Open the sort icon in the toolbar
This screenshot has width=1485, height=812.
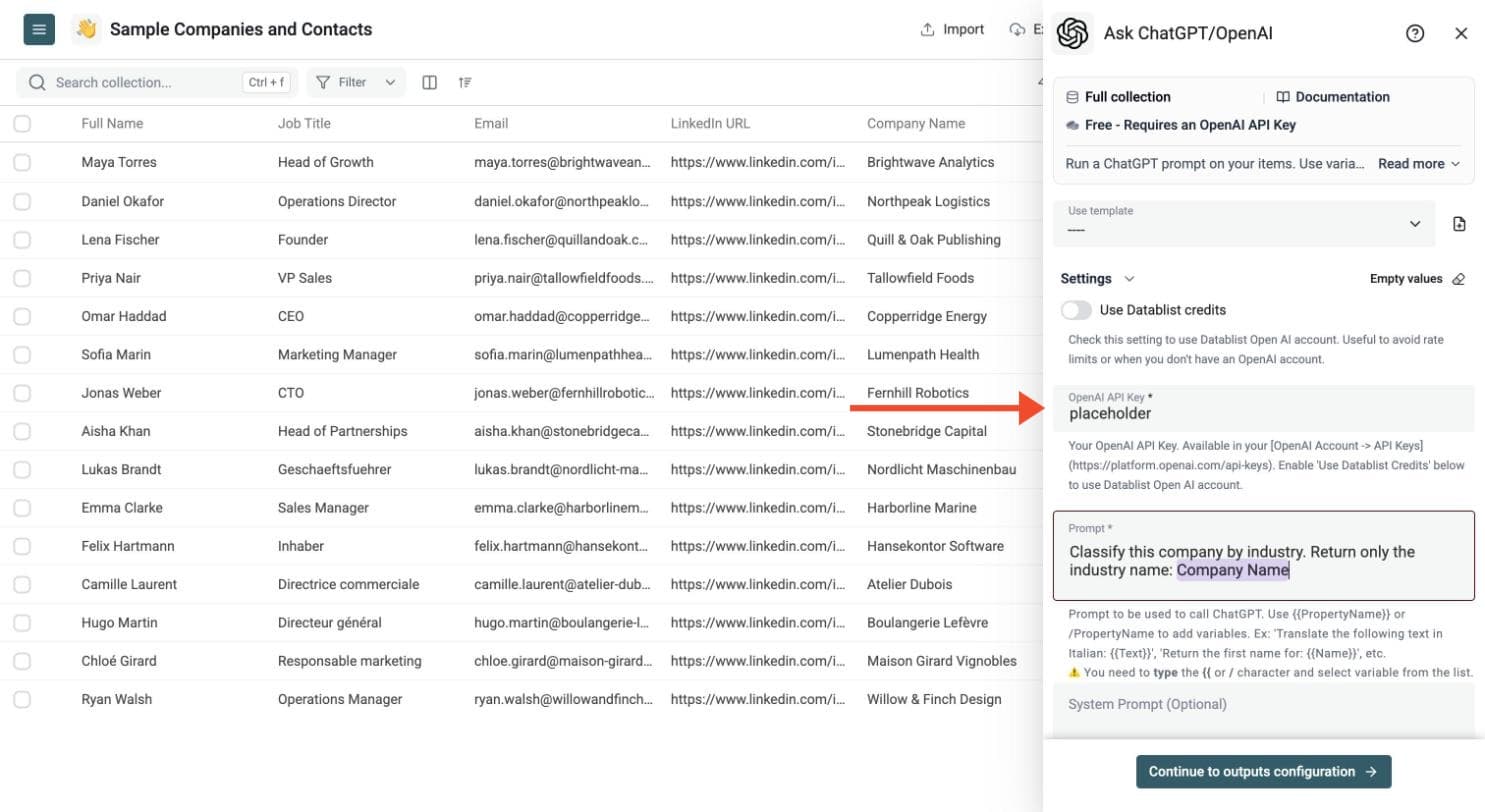coord(465,82)
